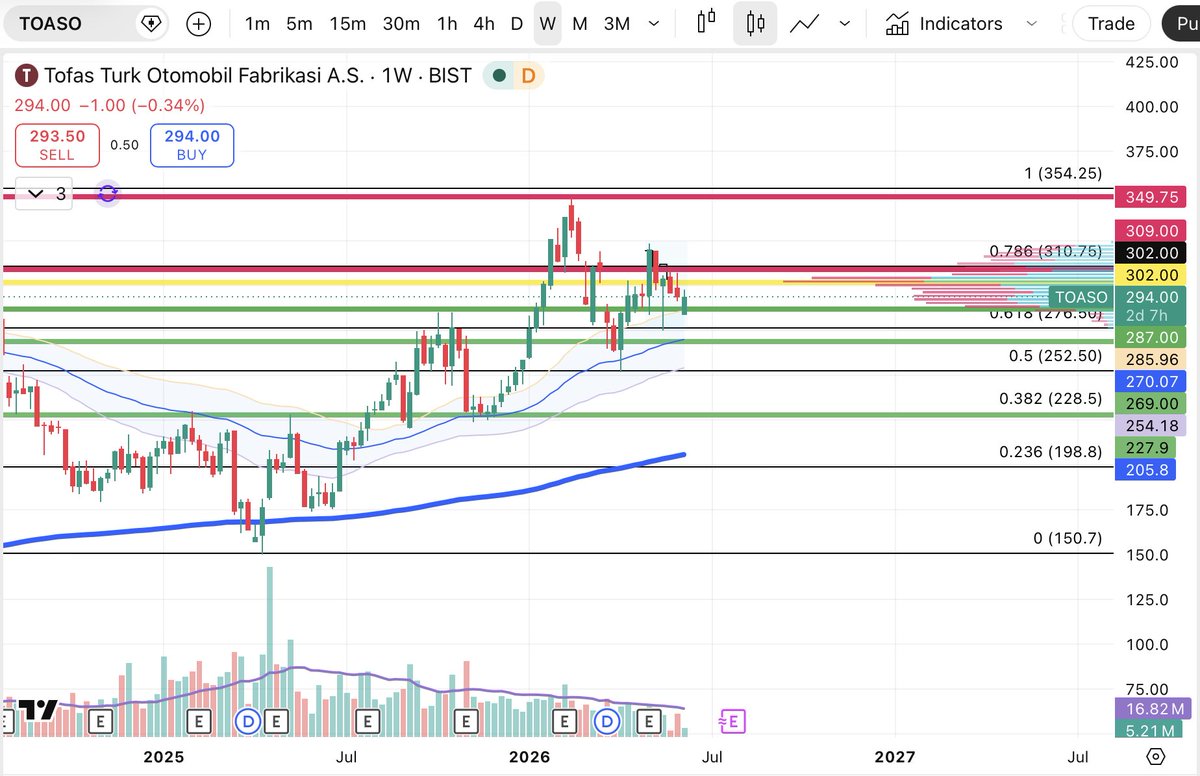The height and width of the screenshot is (776, 1200).
Task: Choose the line chart style icon
Action: [805, 24]
